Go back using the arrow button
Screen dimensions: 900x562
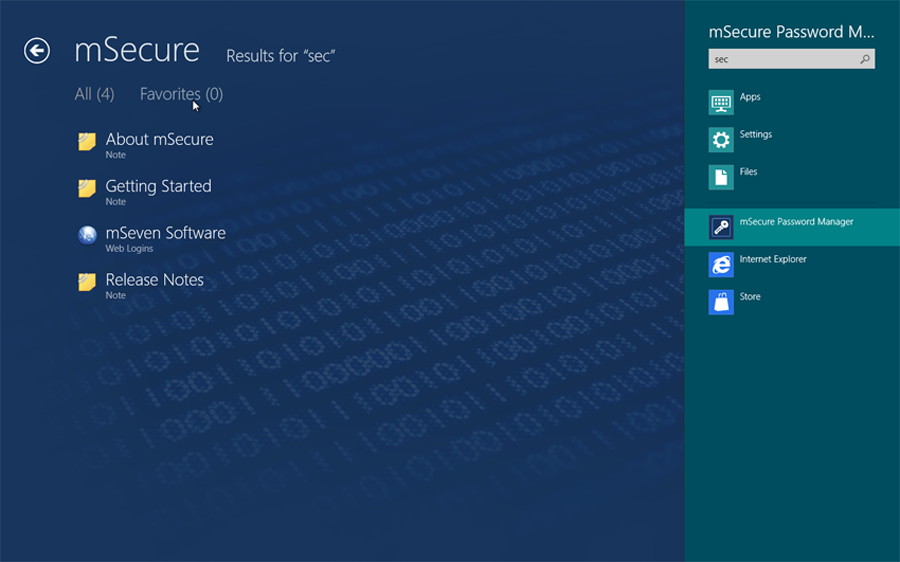[37, 51]
